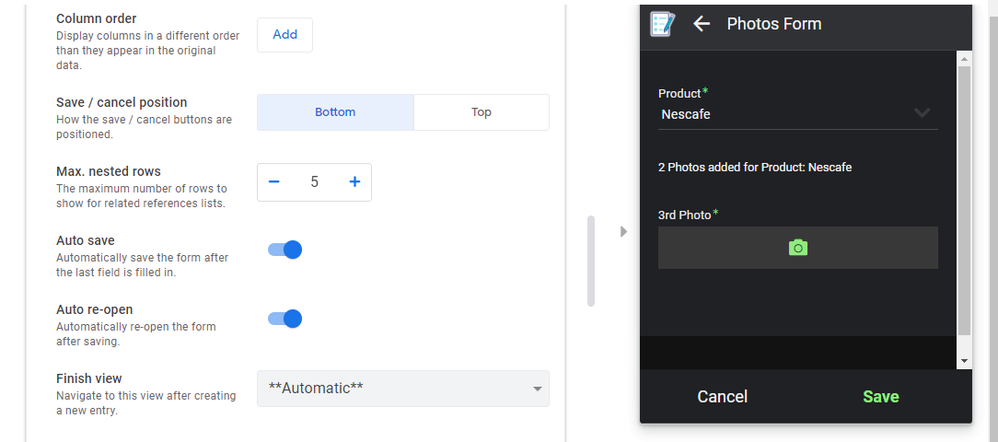Image resolution: width=998 pixels, height=442 pixels.
Task: Click the preview scrollbar down arrow
Action: point(964,361)
